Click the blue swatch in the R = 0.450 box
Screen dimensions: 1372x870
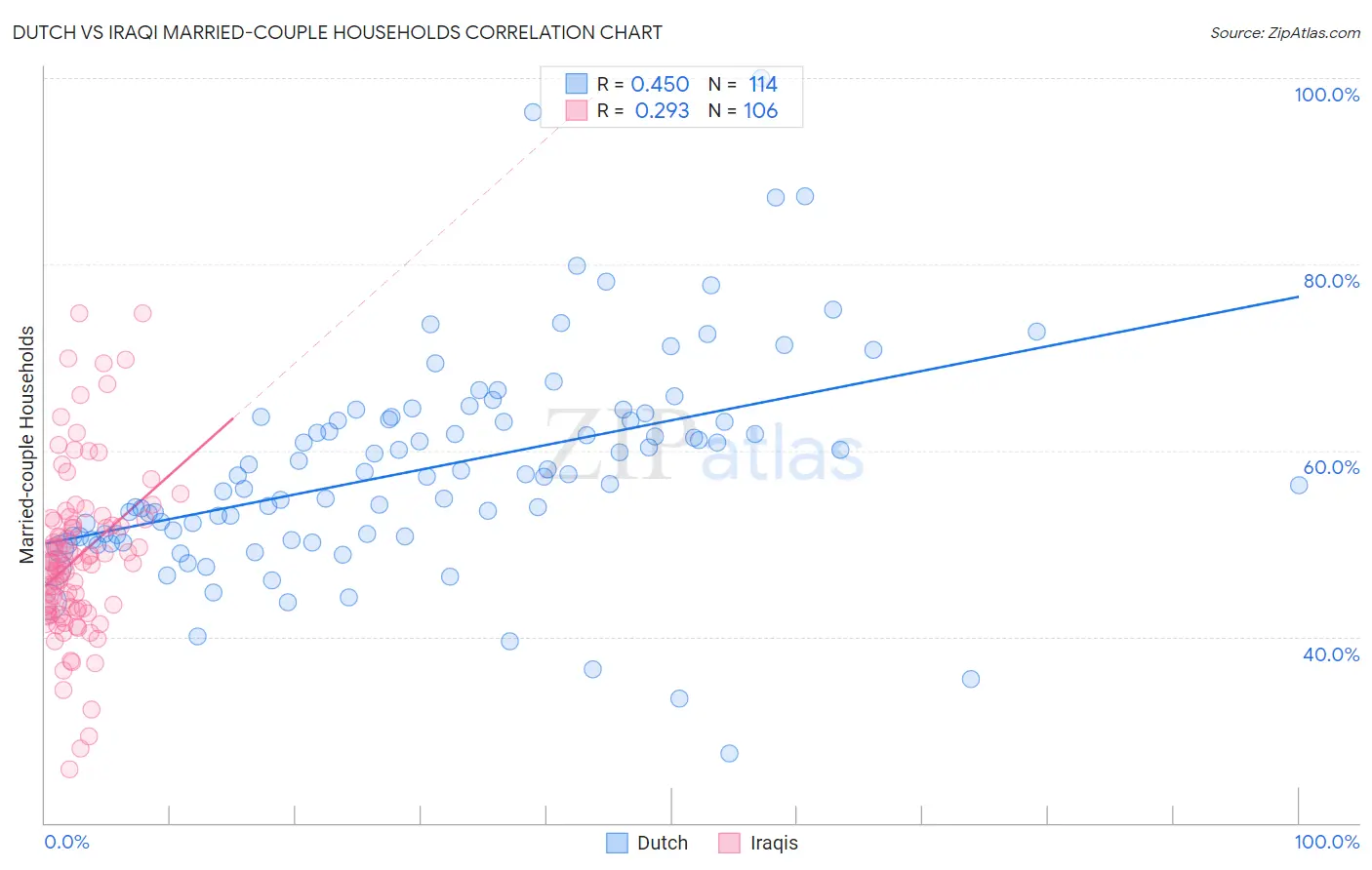(577, 84)
